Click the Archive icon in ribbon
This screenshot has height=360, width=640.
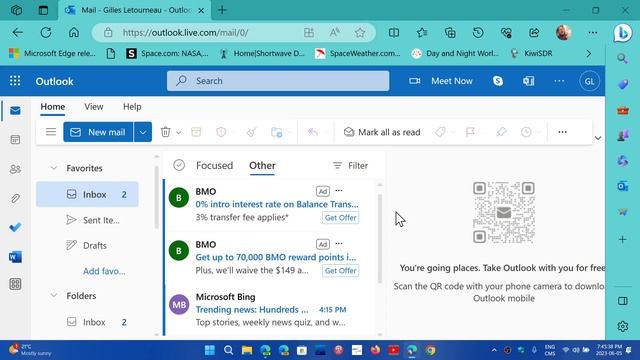pos(196,132)
